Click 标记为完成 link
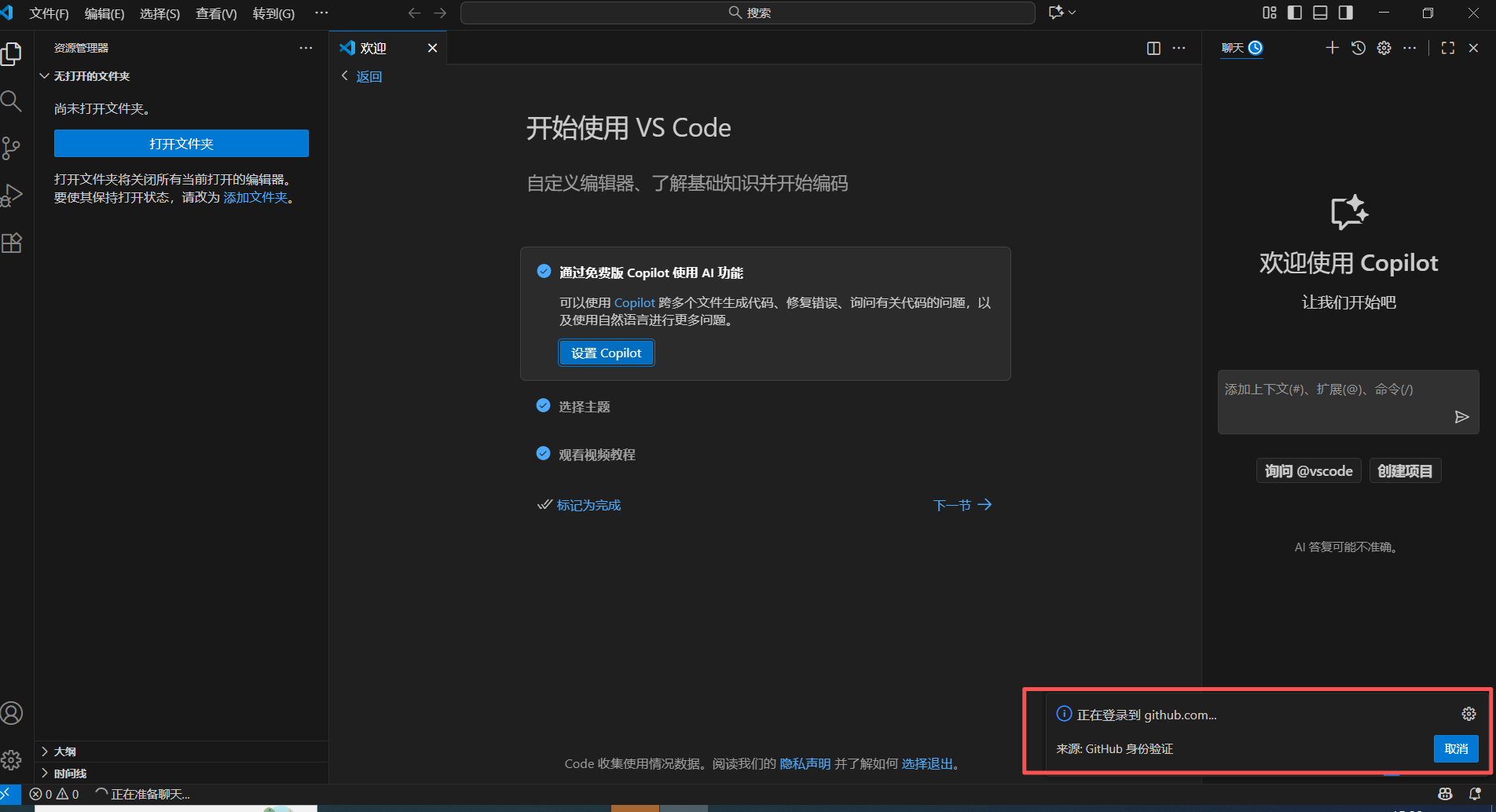 588,505
